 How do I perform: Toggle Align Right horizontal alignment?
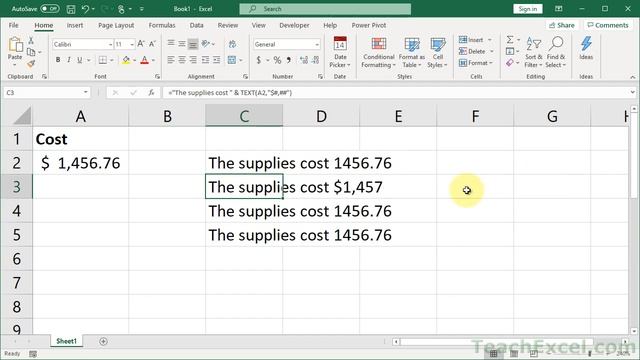(193, 60)
